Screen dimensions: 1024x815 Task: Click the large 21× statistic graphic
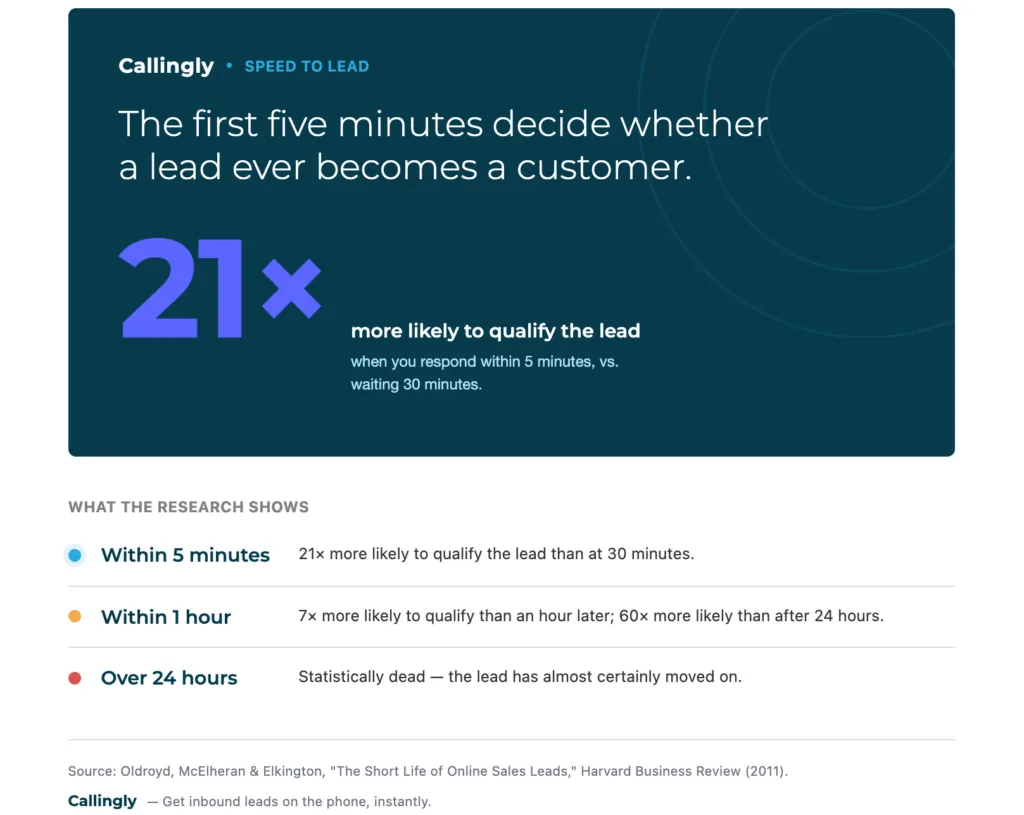pos(220,288)
